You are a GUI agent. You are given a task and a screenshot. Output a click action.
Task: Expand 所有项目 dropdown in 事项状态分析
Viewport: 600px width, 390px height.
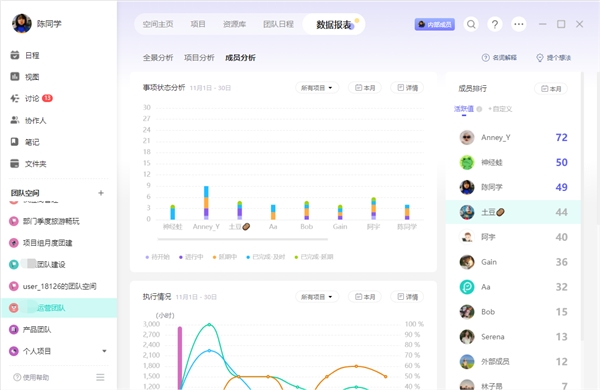pyautogui.click(x=317, y=88)
